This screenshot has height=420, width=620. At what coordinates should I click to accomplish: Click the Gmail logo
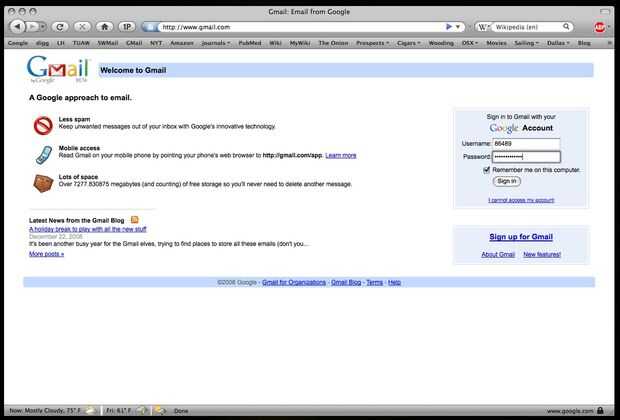[x=58, y=69]
